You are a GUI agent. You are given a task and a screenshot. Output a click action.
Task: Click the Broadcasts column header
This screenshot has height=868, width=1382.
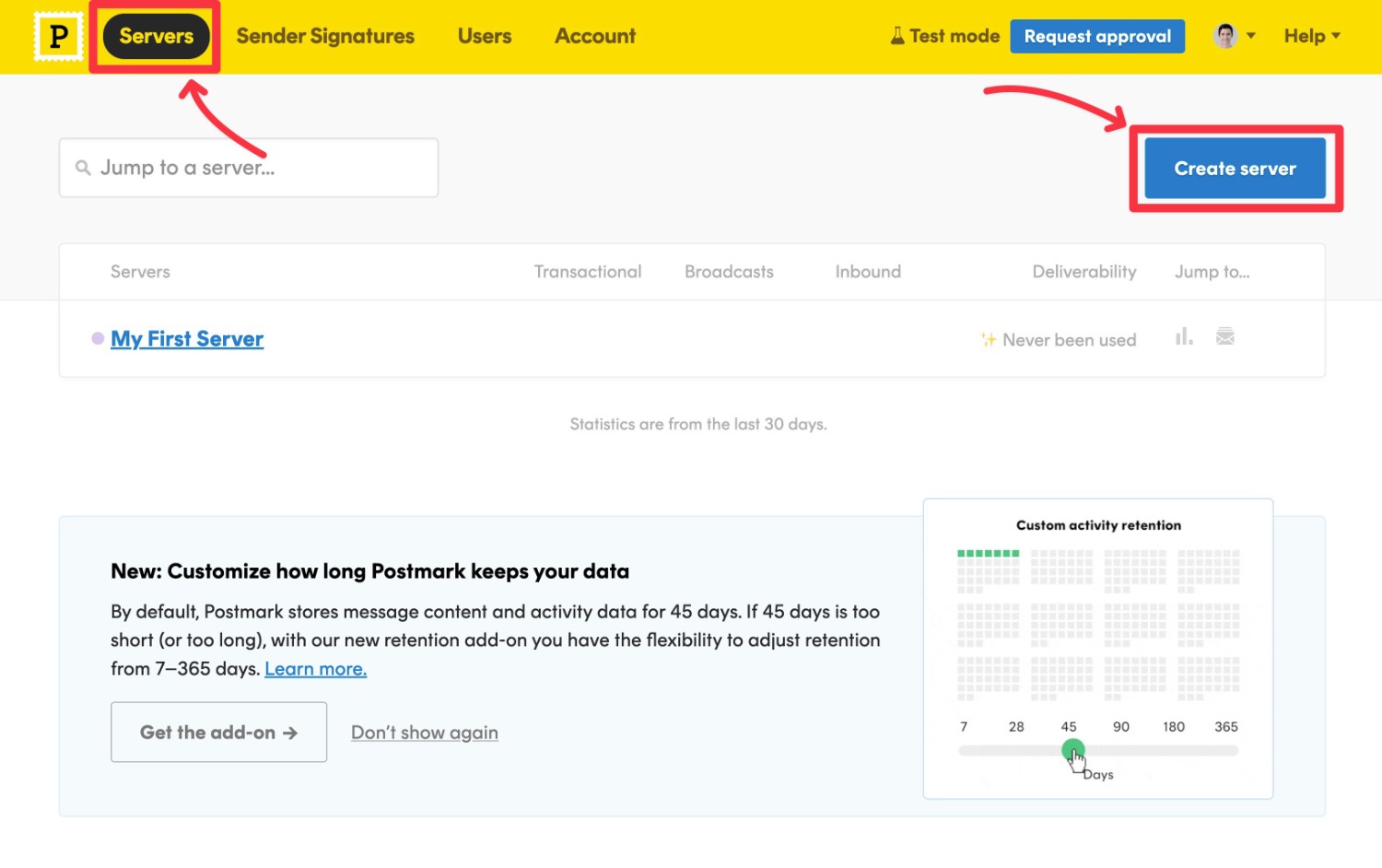coord(729,272)
